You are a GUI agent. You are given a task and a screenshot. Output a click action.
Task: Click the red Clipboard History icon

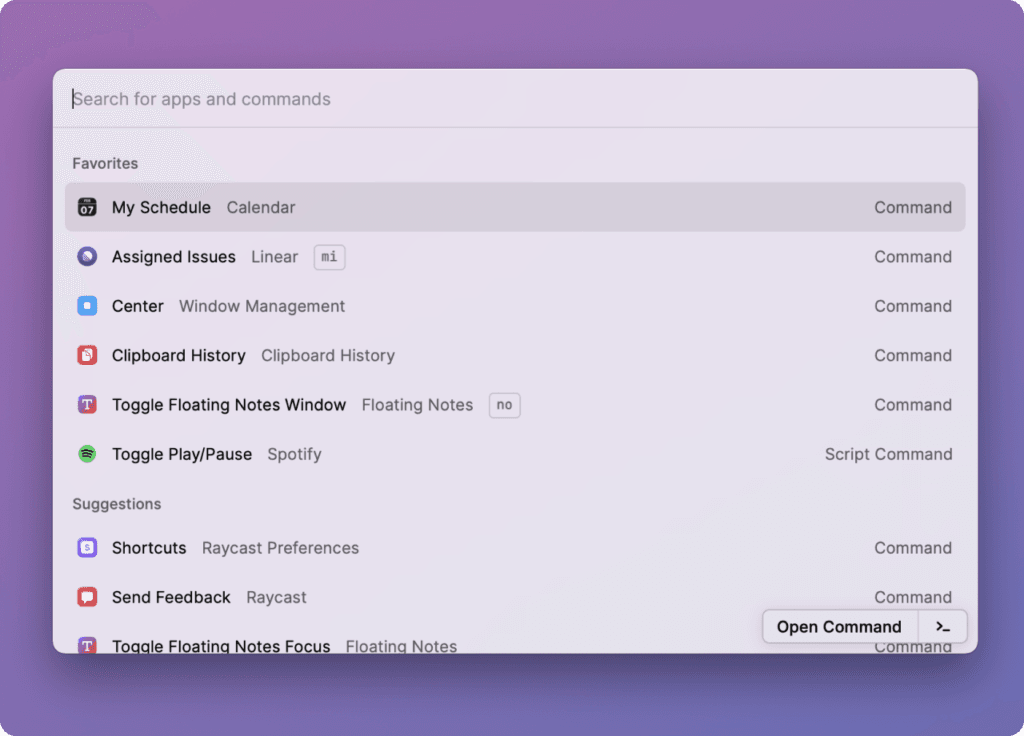87,355
